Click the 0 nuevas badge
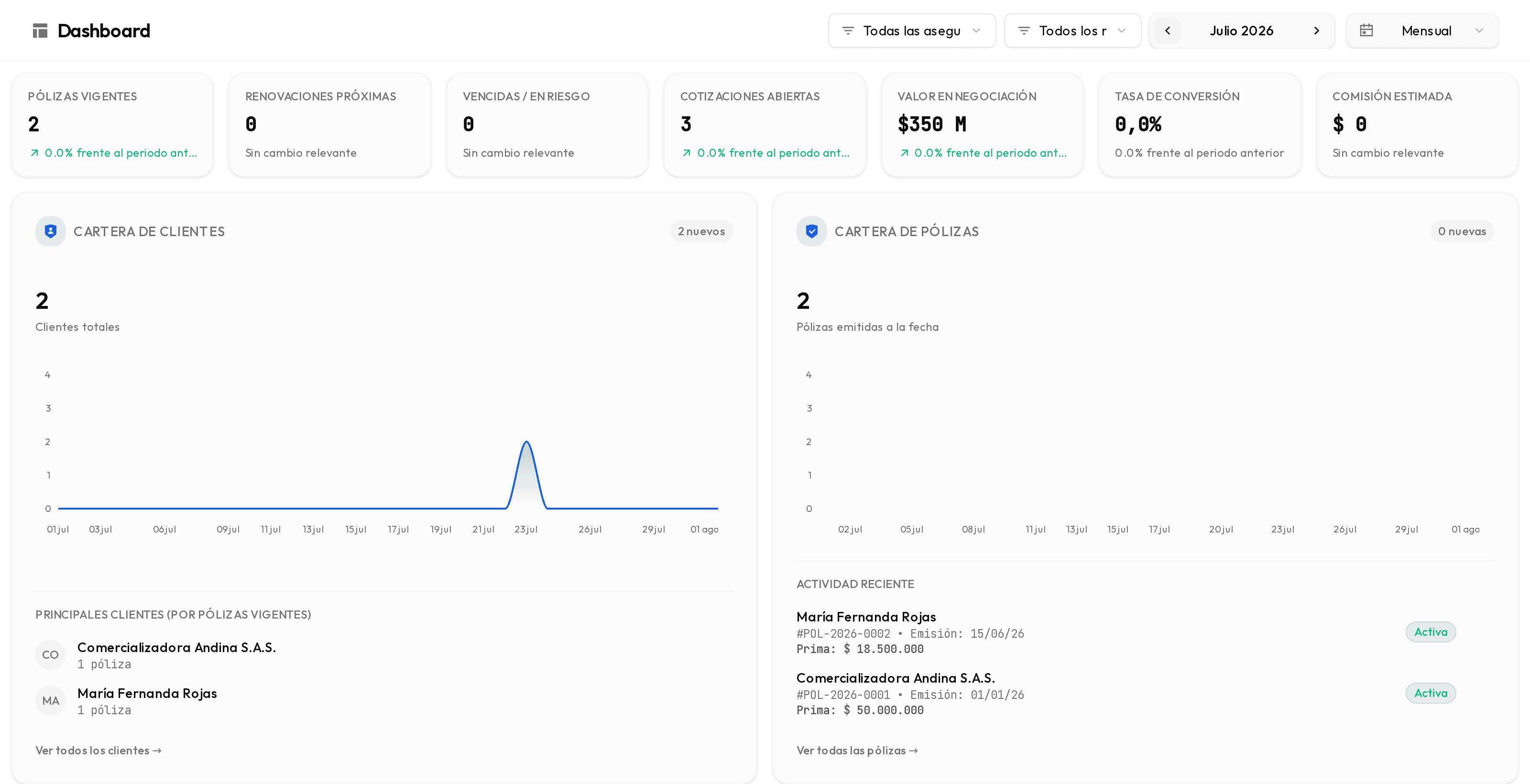 (x=1462, y=231)
